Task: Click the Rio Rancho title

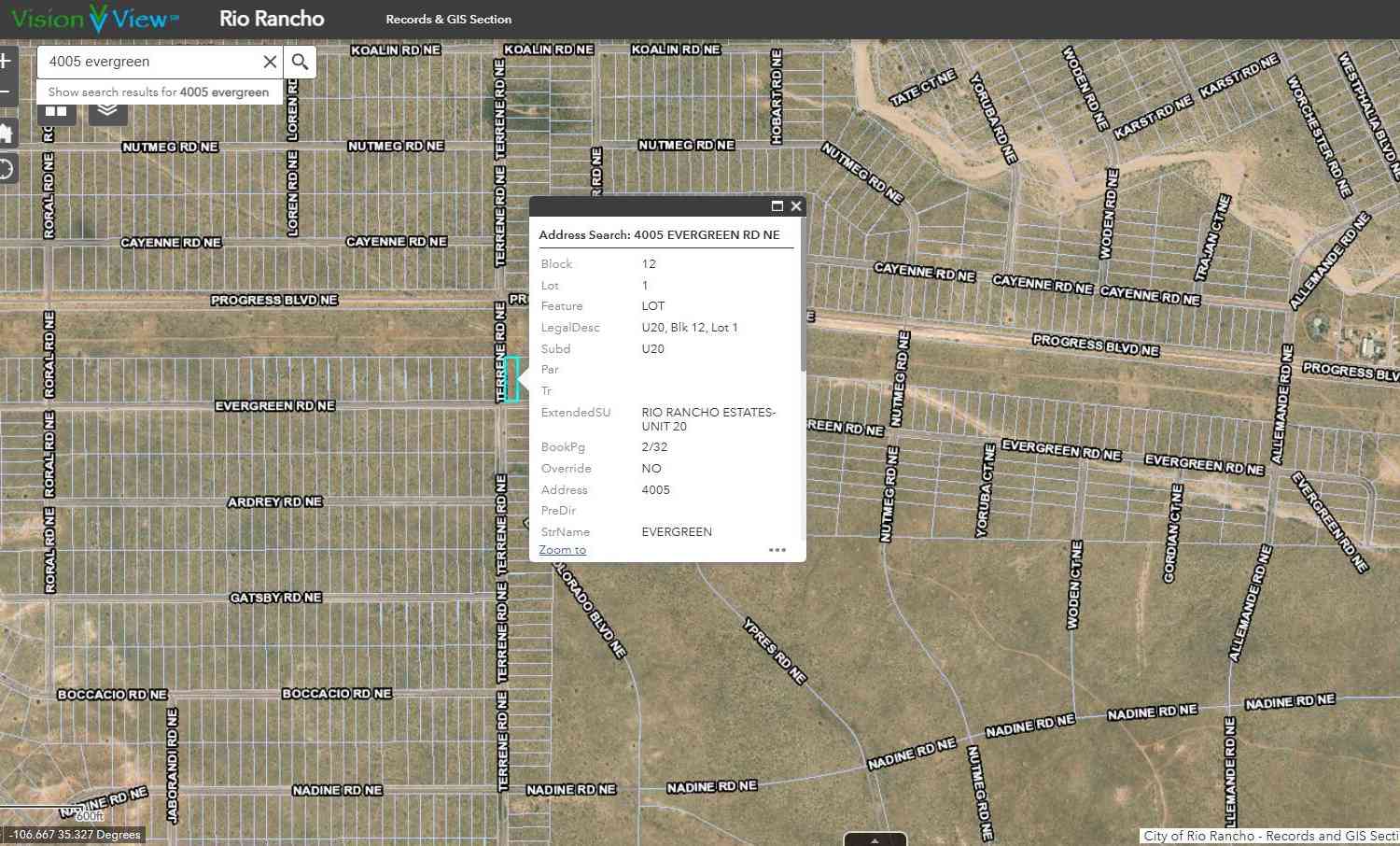Action: (272, 19)
